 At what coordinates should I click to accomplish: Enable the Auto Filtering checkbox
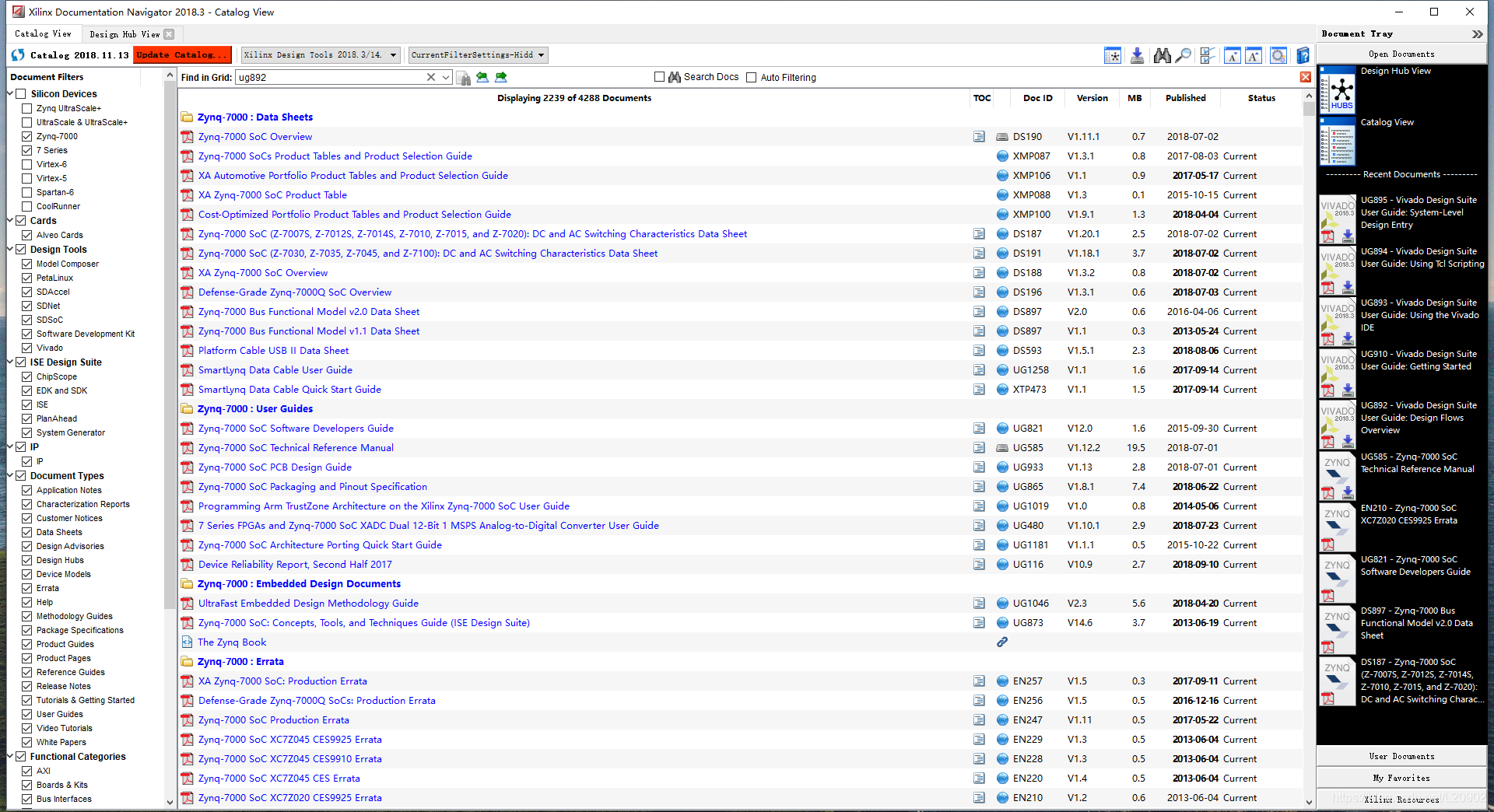click(x=751, y=77)
